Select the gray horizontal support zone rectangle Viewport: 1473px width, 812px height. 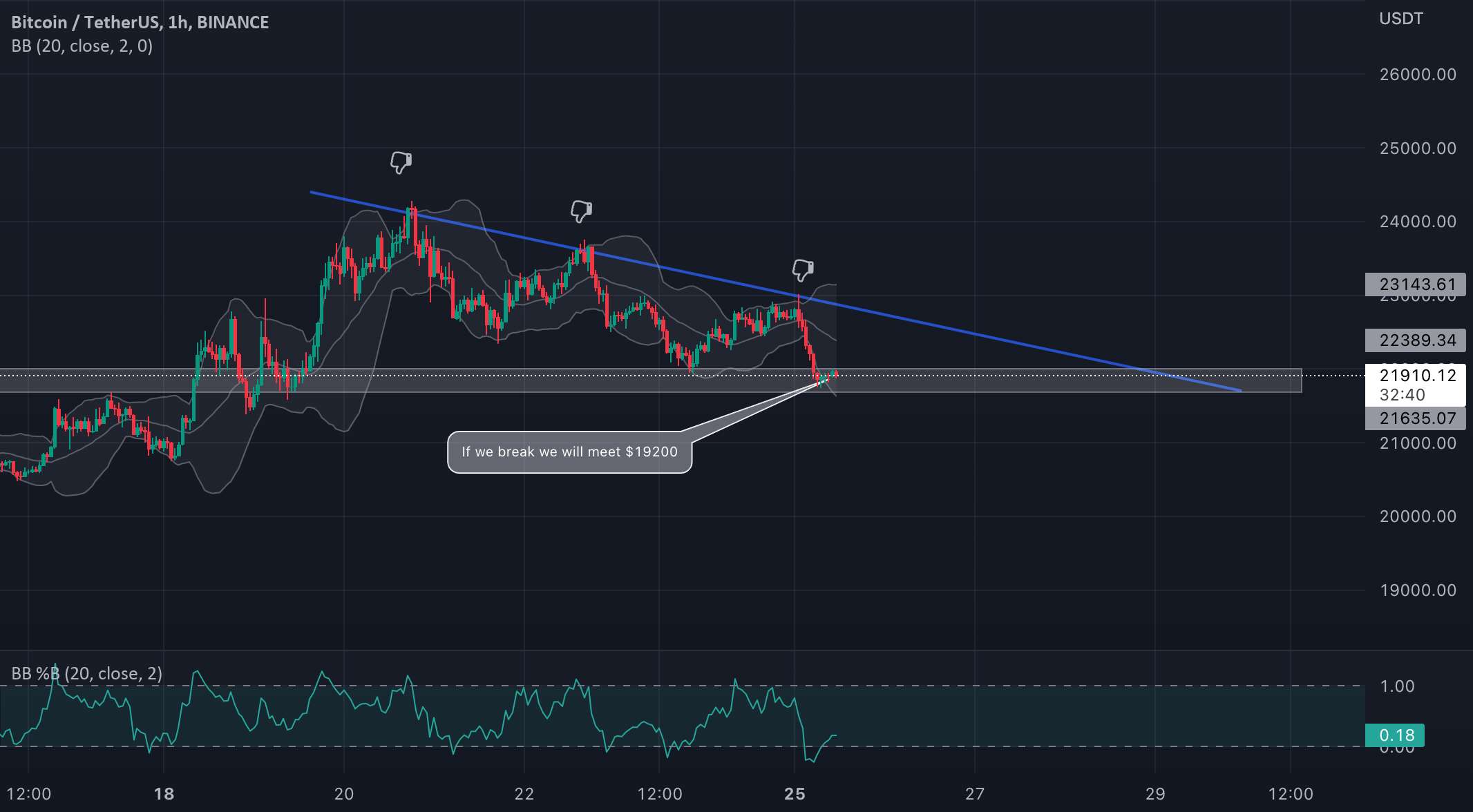coord(649,380)
